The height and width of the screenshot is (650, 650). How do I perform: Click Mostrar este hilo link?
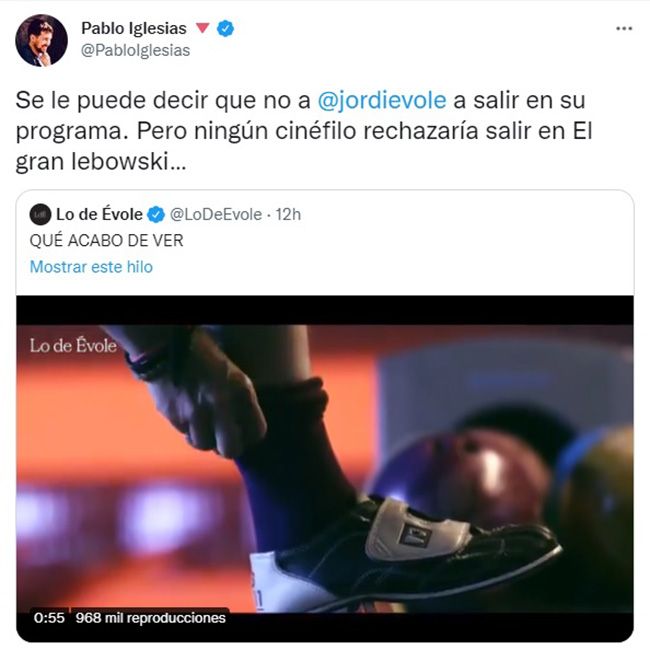click(91, 267)
